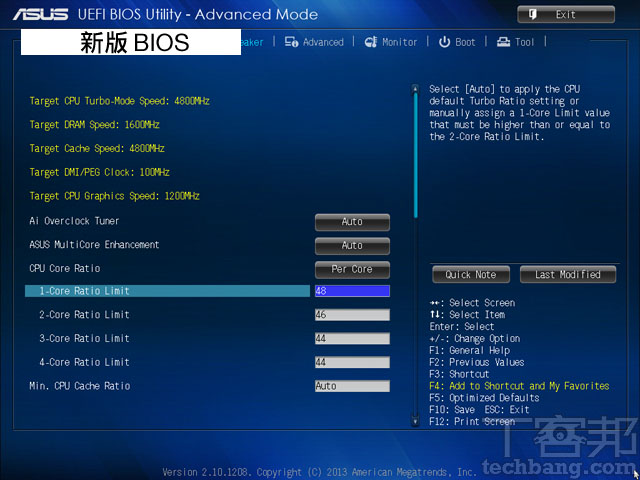The width and height of the screenshot is (640, 480).
Task: Click the F4: Add to Shortcut and My Favorites hint
Action: pyautogui.click(x=519, y=386)
